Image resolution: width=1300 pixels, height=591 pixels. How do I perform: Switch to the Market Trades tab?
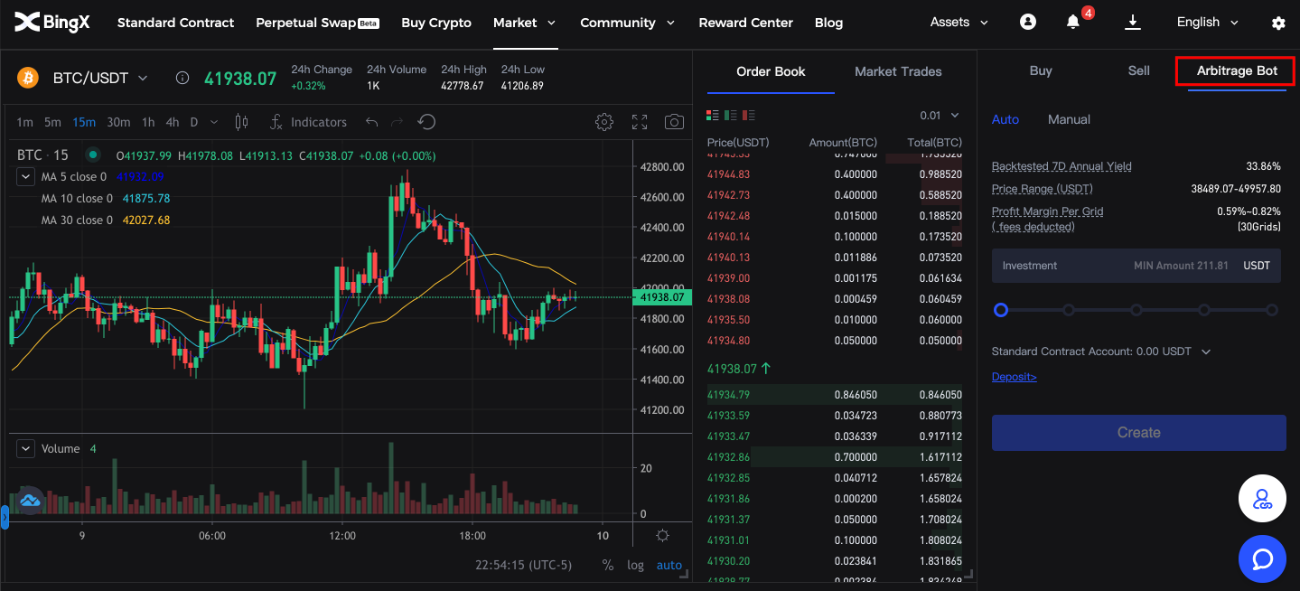coord(898,71)
